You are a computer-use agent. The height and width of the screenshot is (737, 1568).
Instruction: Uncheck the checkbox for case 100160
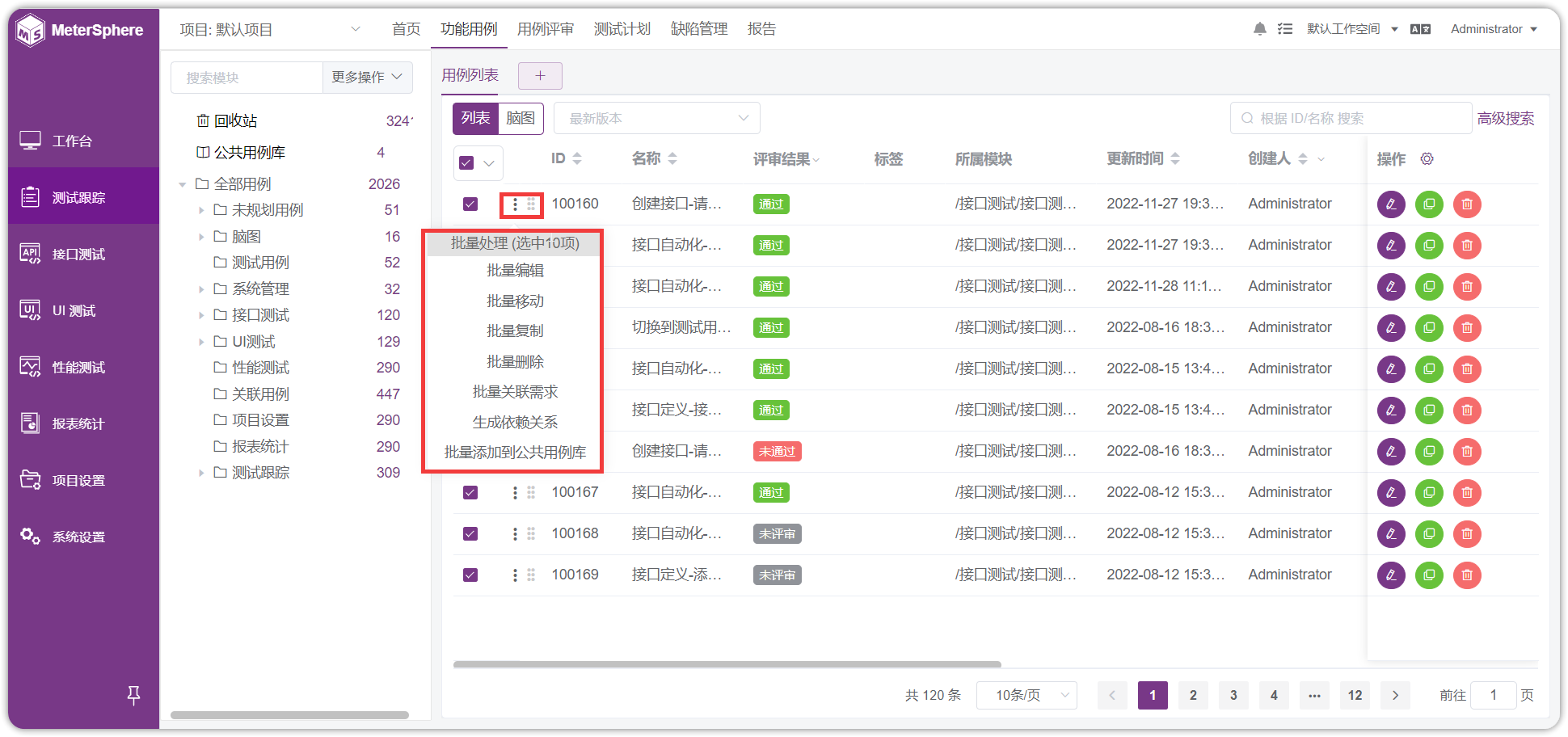pyautogui.click(x=470, y=204)
